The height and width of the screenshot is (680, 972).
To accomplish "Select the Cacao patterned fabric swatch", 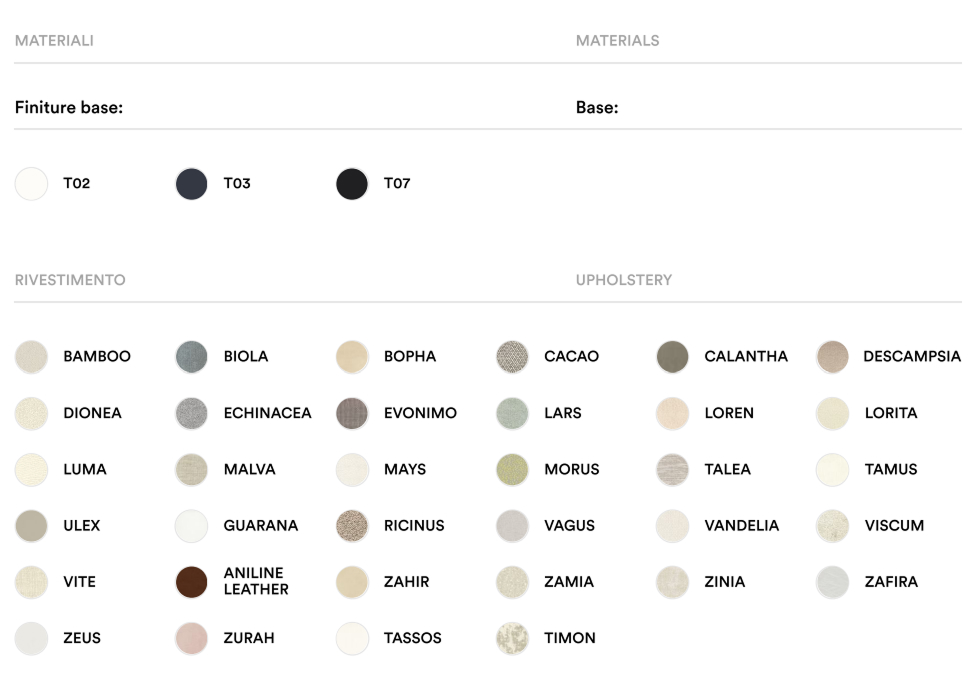I will 512,357.
